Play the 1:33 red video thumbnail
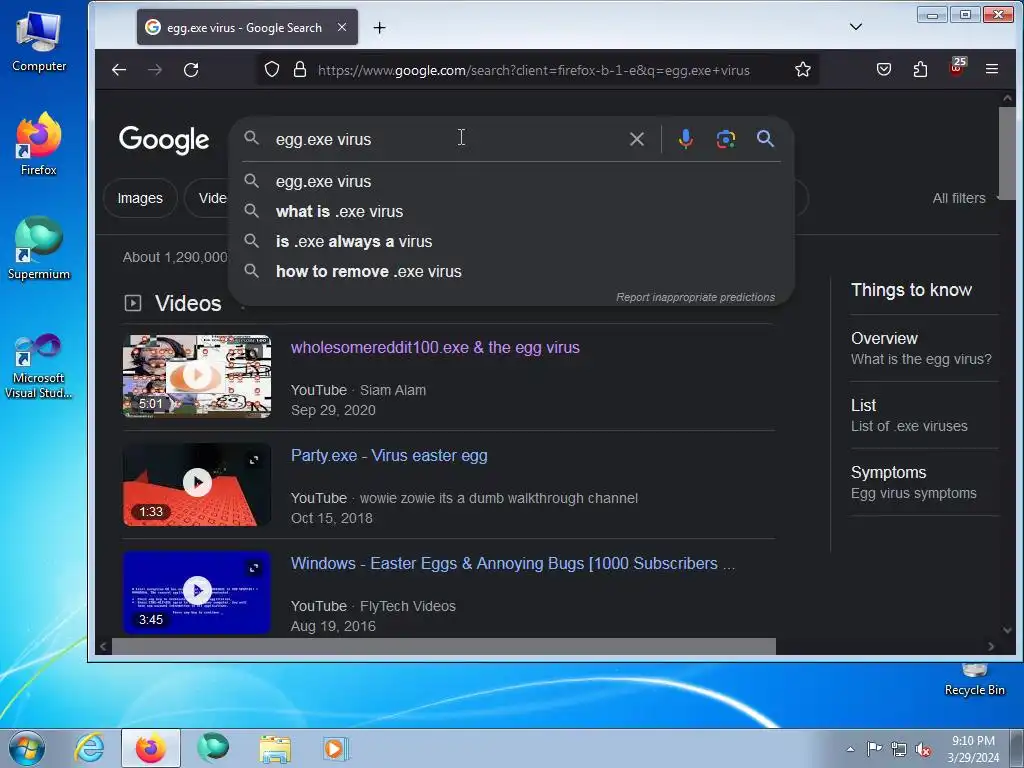The width and height of the screenshot is (1024, 768). pyautogui.click(x=197, y=484)
